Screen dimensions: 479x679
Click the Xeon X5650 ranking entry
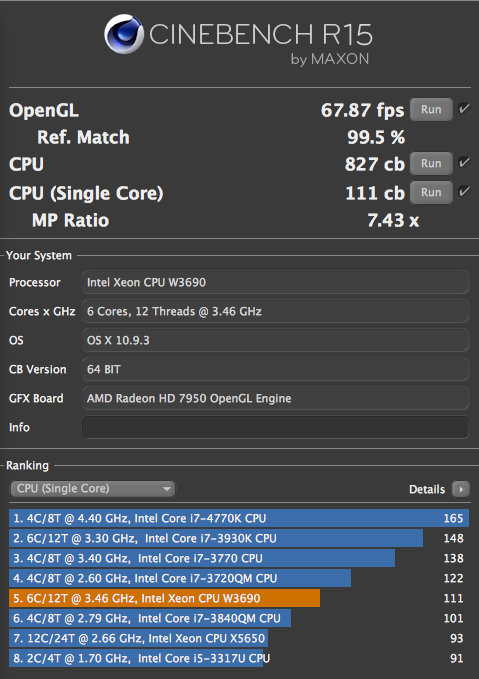(x=239, y=638)
